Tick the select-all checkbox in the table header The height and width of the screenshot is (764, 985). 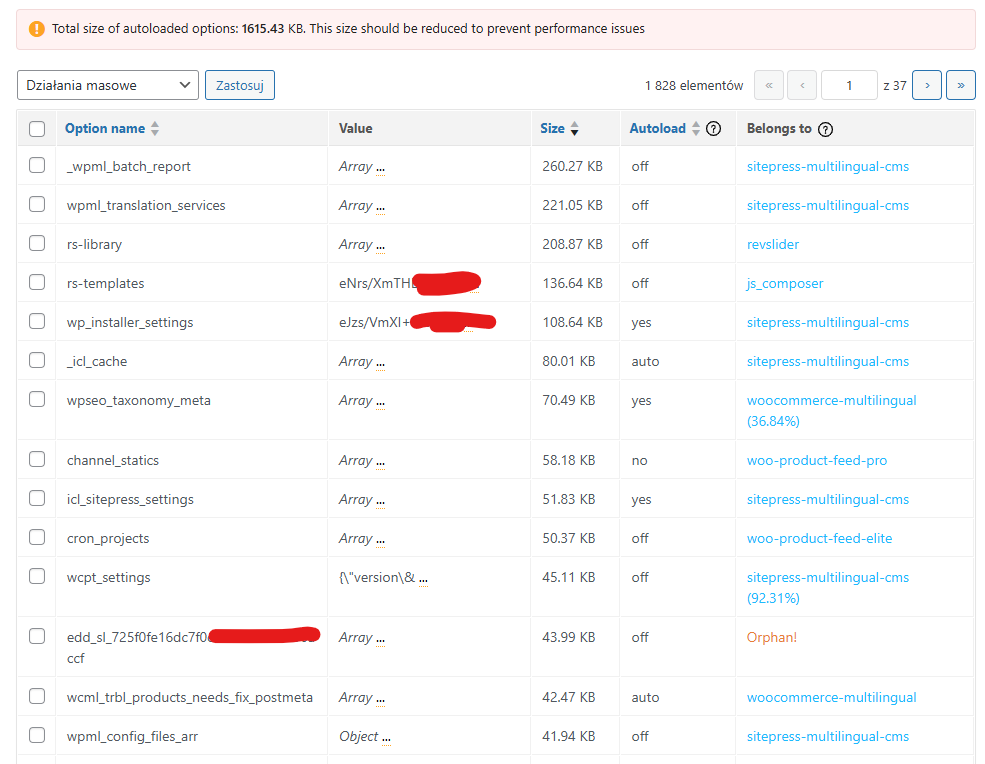(37, 129)
